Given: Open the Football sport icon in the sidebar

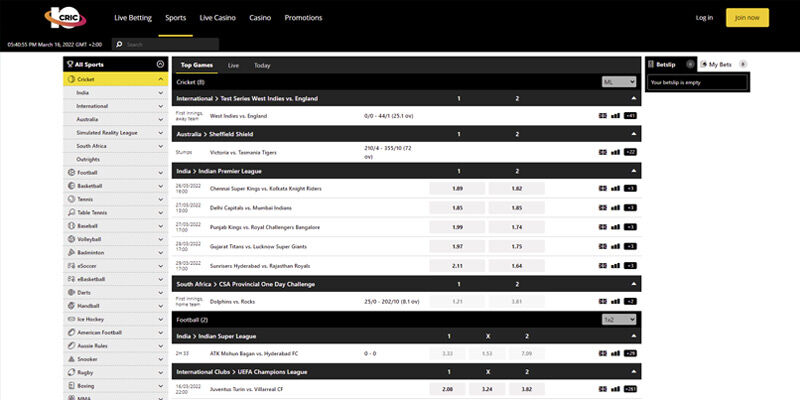Looking at the screenshot, I should tap(71, 172).
